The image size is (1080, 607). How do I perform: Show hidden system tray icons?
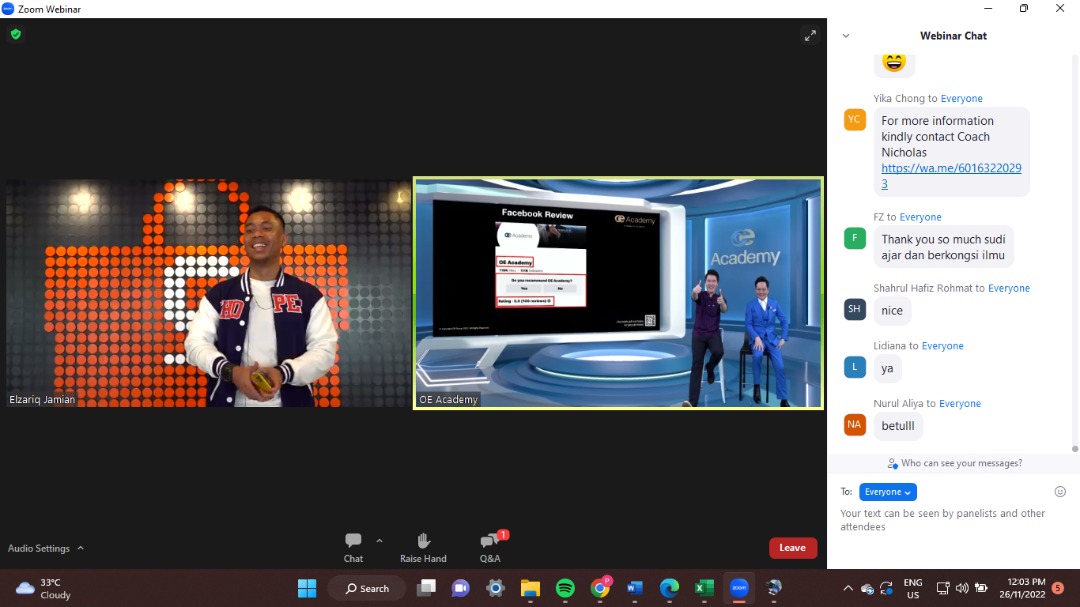pyautogui.click(x=848, y=588)
